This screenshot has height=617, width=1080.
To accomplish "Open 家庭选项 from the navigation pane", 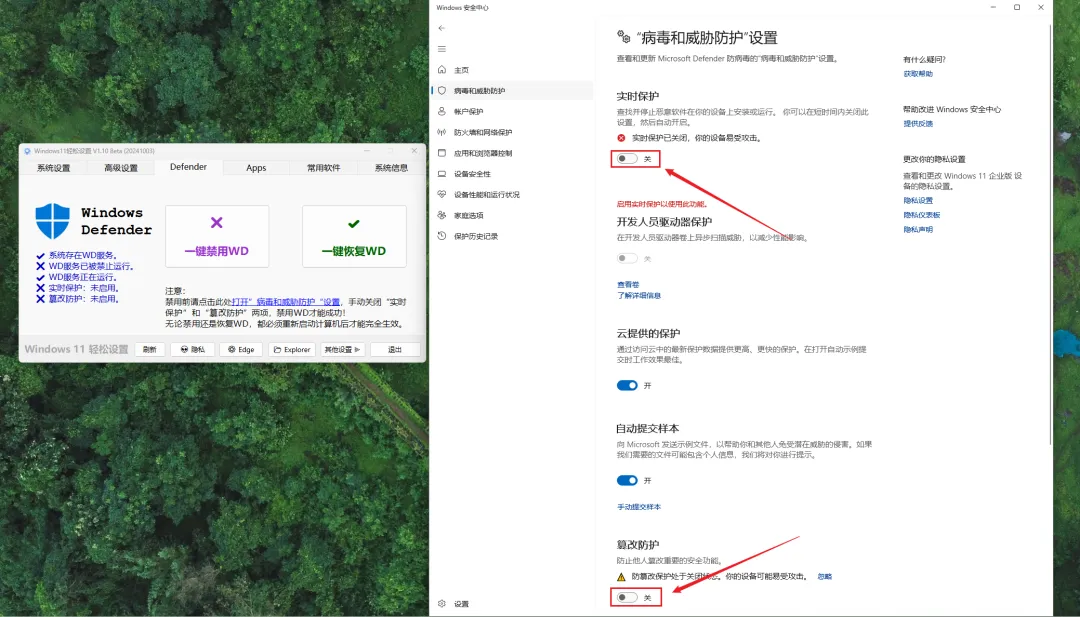I will pos(465,214).
